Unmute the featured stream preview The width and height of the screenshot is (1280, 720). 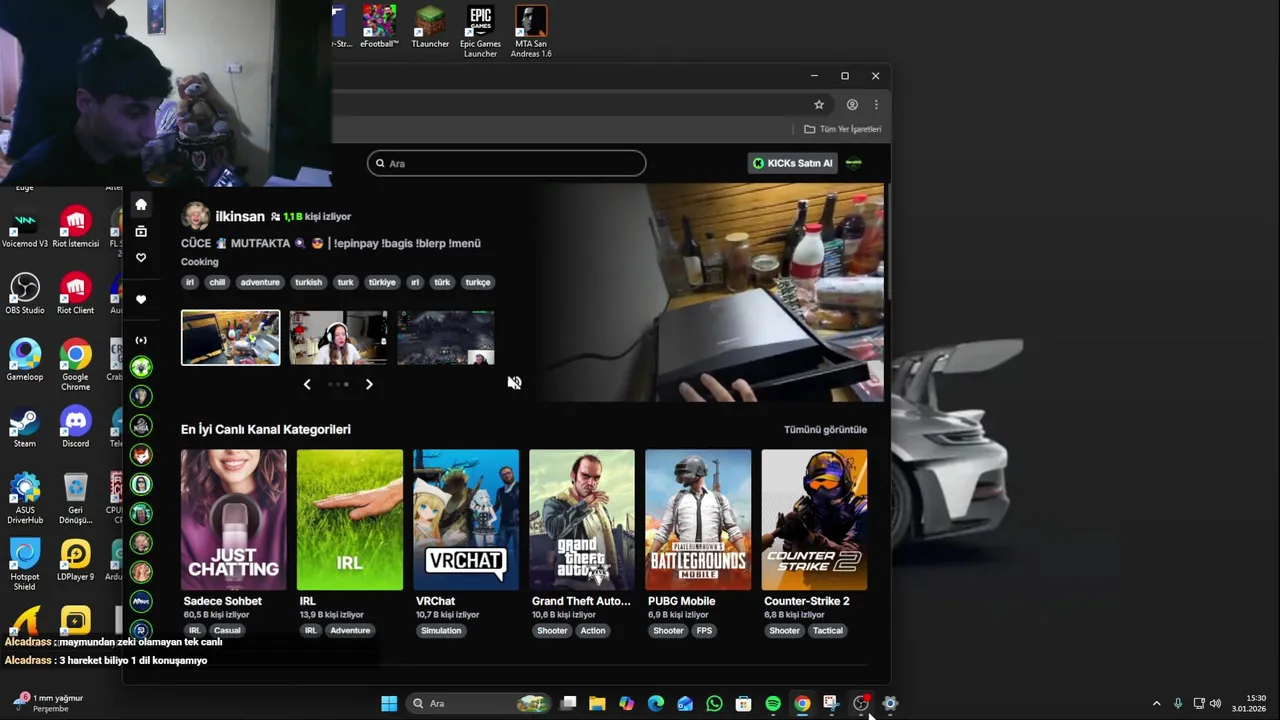point(514,383)
